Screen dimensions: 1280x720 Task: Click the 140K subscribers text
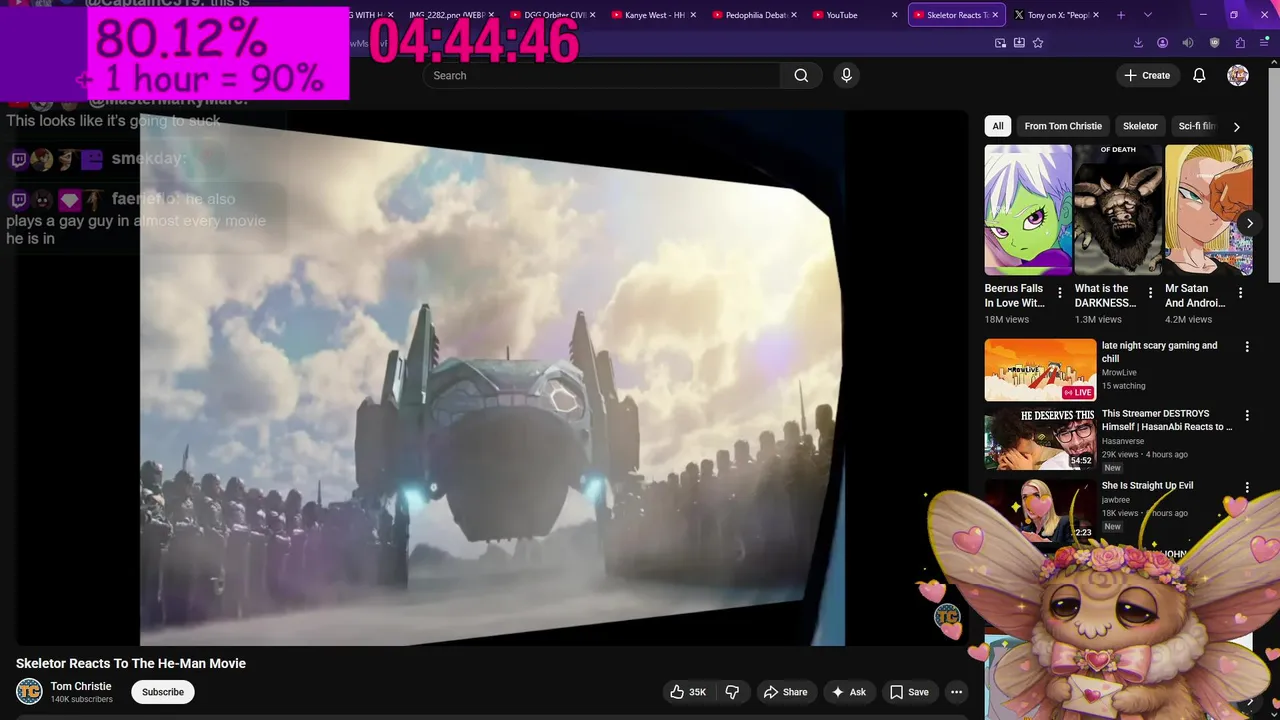[x=82, y=699]
